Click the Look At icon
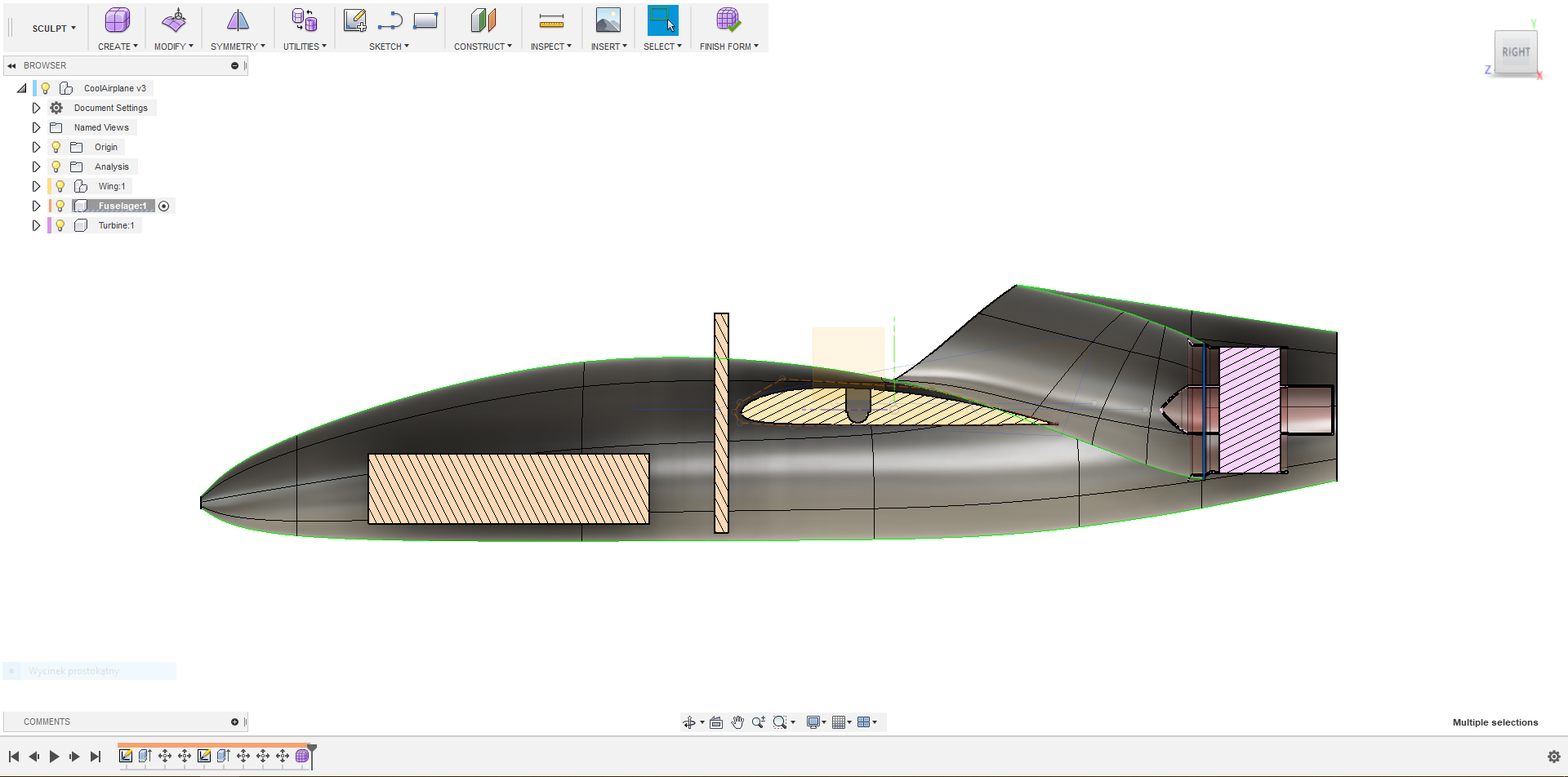The width and height of the screenshot is (1568, 777). point(716,722)
